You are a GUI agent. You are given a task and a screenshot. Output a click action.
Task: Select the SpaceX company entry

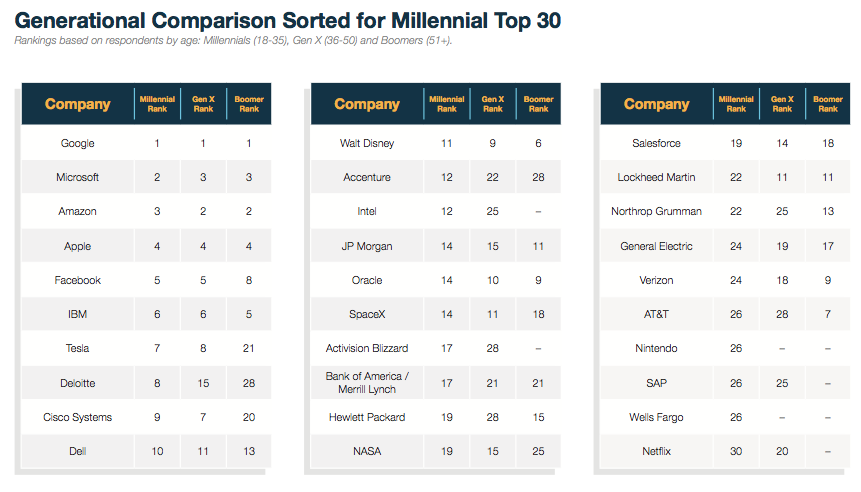(367, 314)
